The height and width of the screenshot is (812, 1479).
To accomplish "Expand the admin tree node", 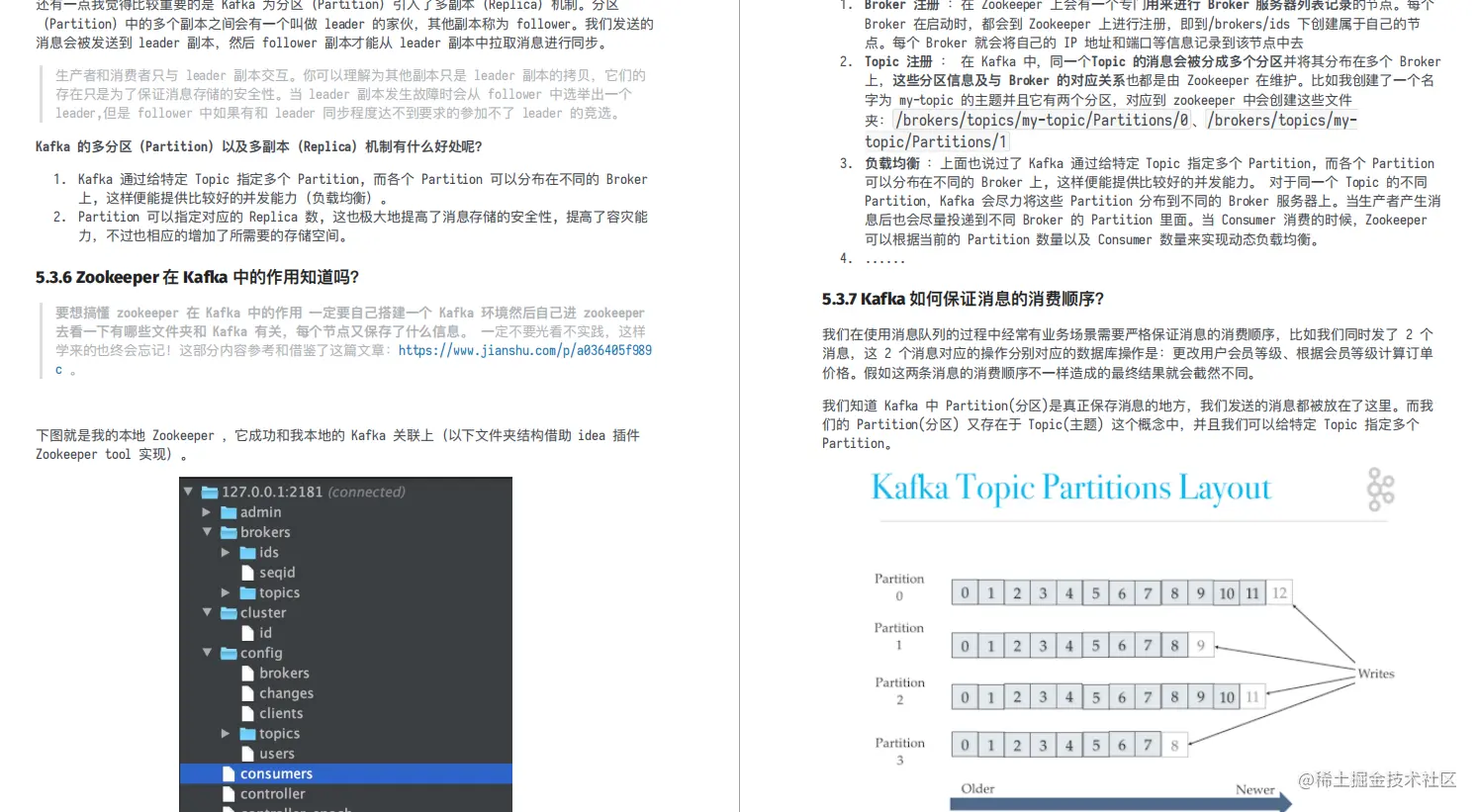I will coord(206,511).
